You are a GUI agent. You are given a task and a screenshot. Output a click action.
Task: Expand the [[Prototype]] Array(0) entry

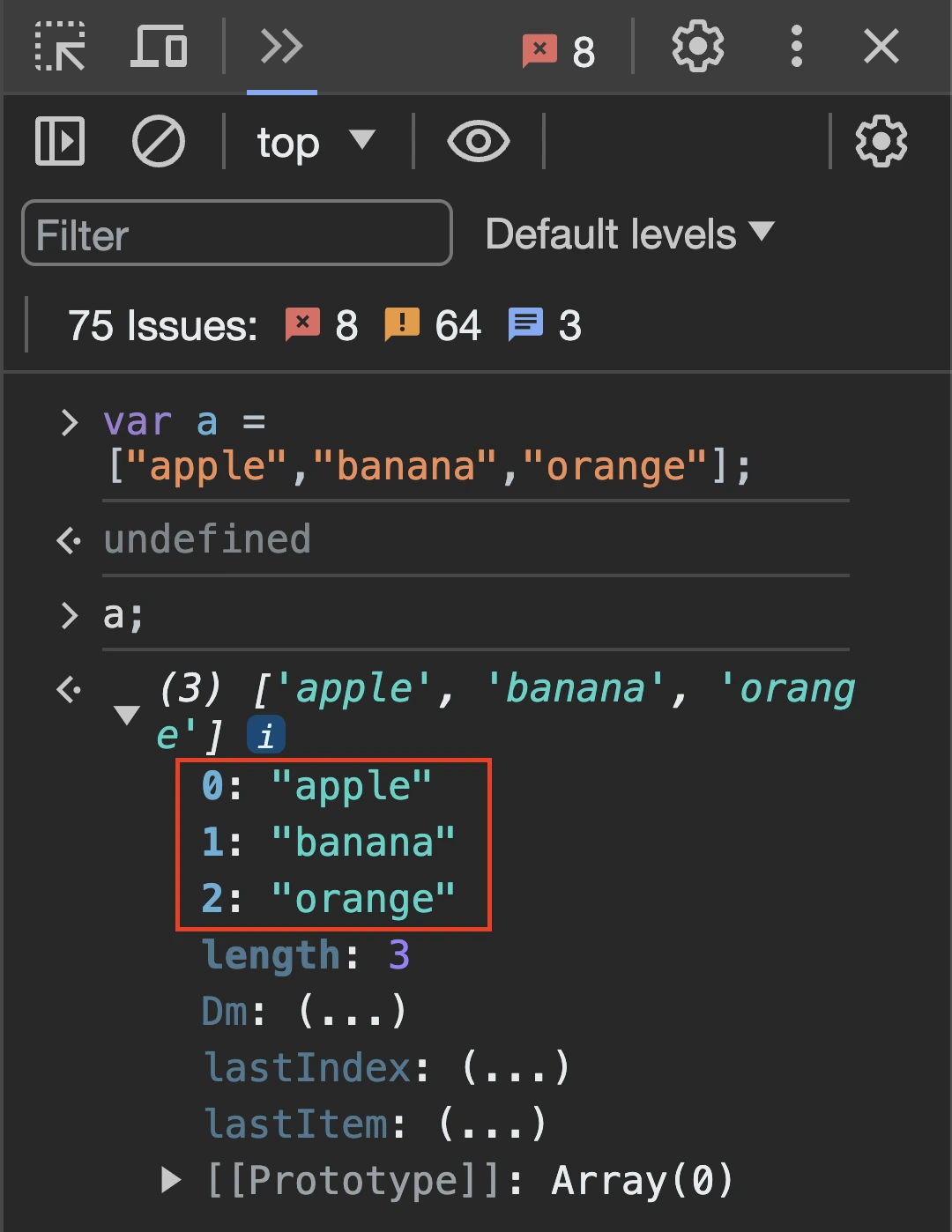pyautogui.click(x=172, y=1180)
